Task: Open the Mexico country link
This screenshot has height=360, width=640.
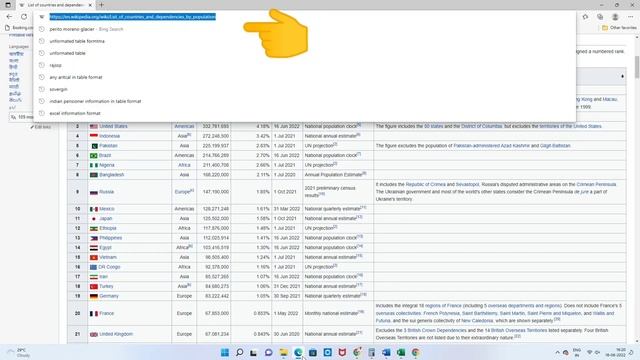Action: (107, 209)
